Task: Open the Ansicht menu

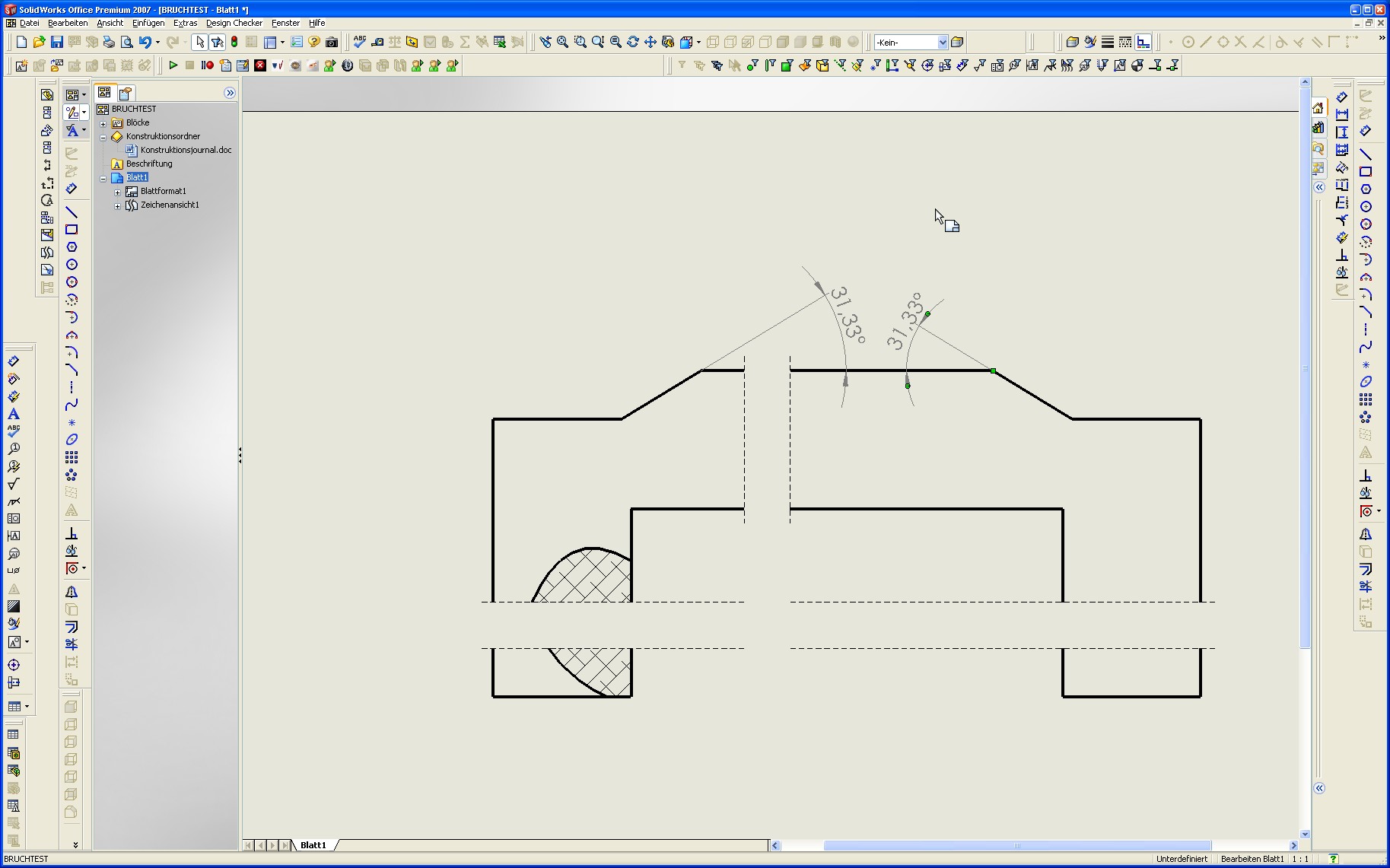Action: tap(110, 23)
